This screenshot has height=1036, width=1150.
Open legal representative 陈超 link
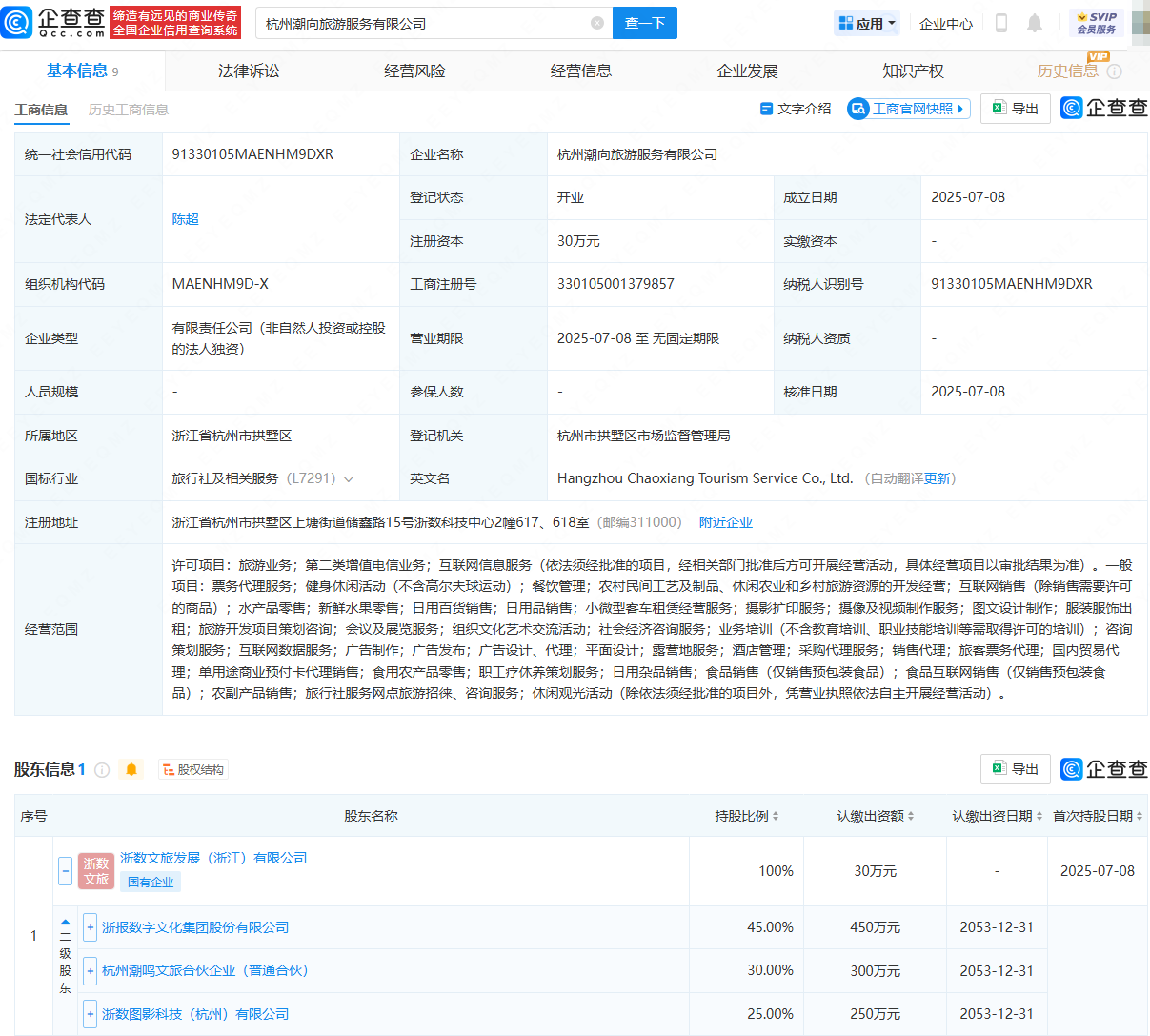(186, 219)
